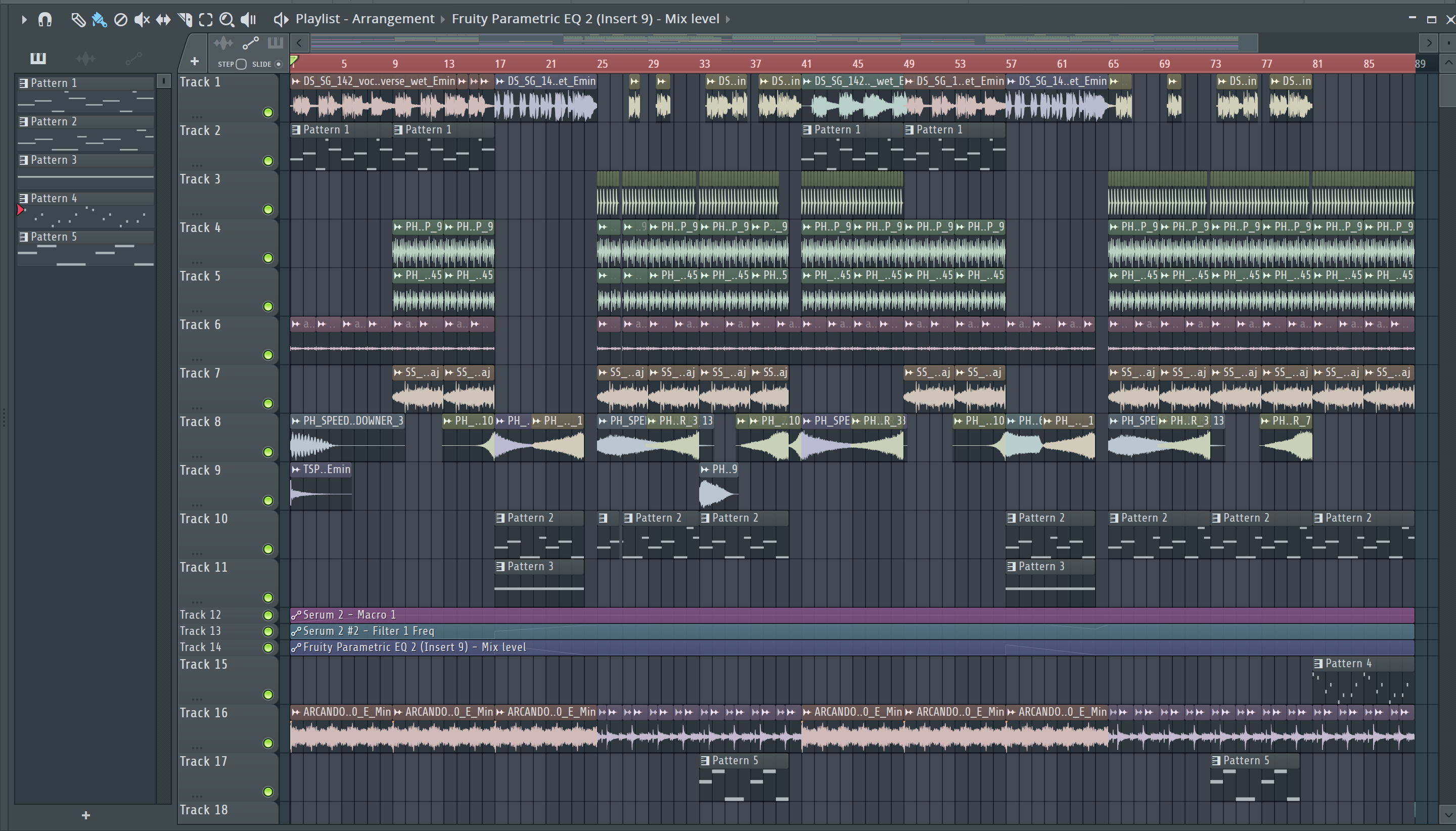Select Pattern 1 in the picker list
This screenshot has width=1456, height=831.
point(85,94)
